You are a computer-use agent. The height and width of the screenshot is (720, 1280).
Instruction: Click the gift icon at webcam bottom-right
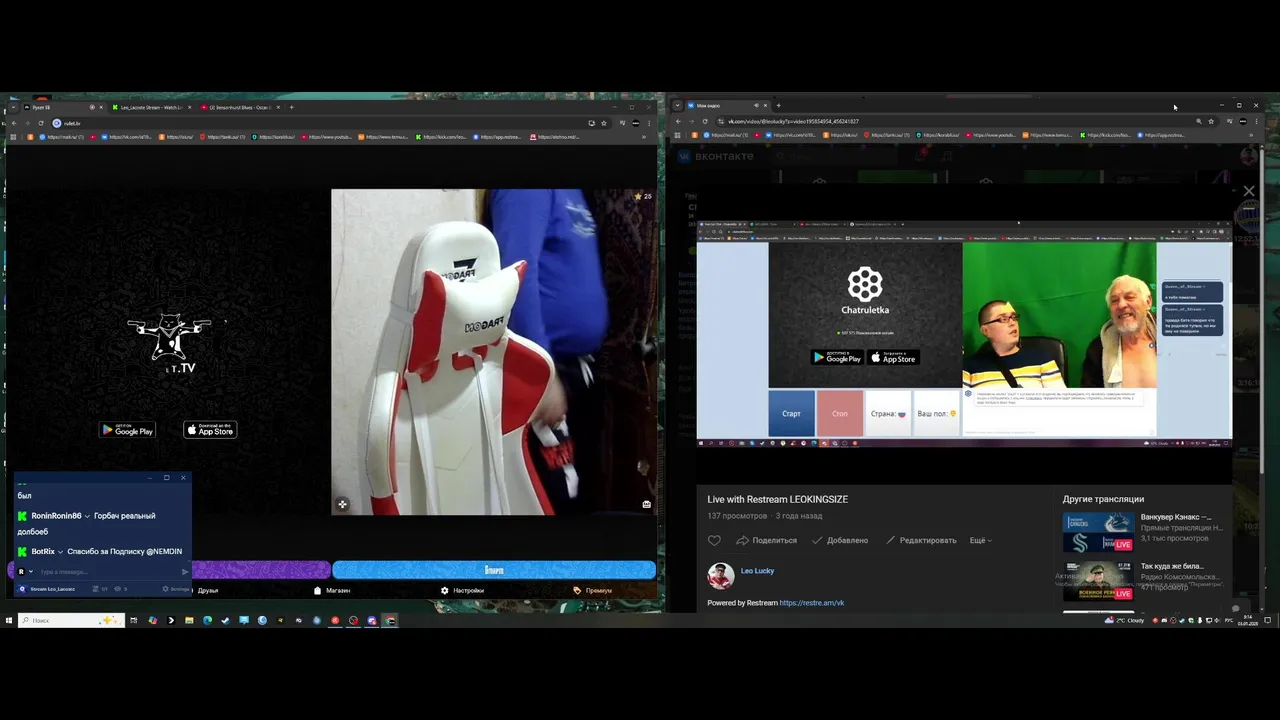(x=646, y=504)
